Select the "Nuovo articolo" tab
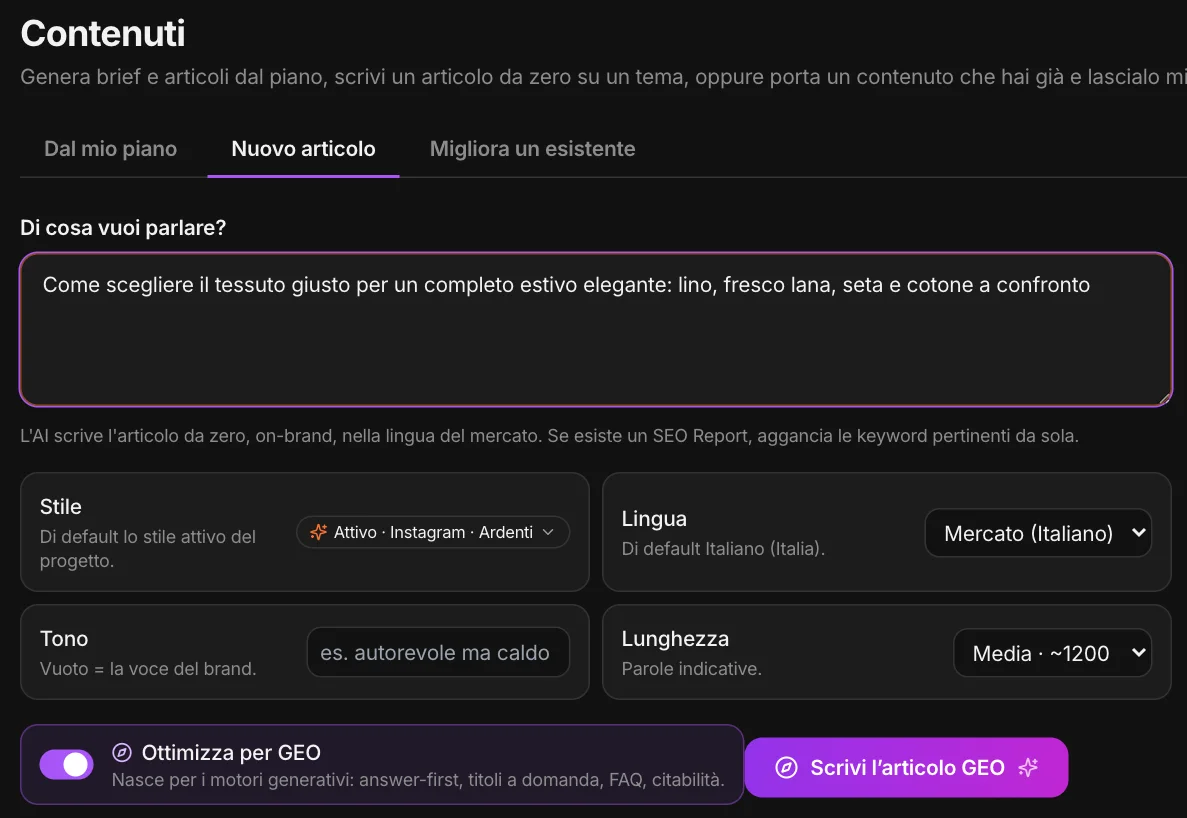This screenshot has width=1187, height=818. click(x=303, y=149)
